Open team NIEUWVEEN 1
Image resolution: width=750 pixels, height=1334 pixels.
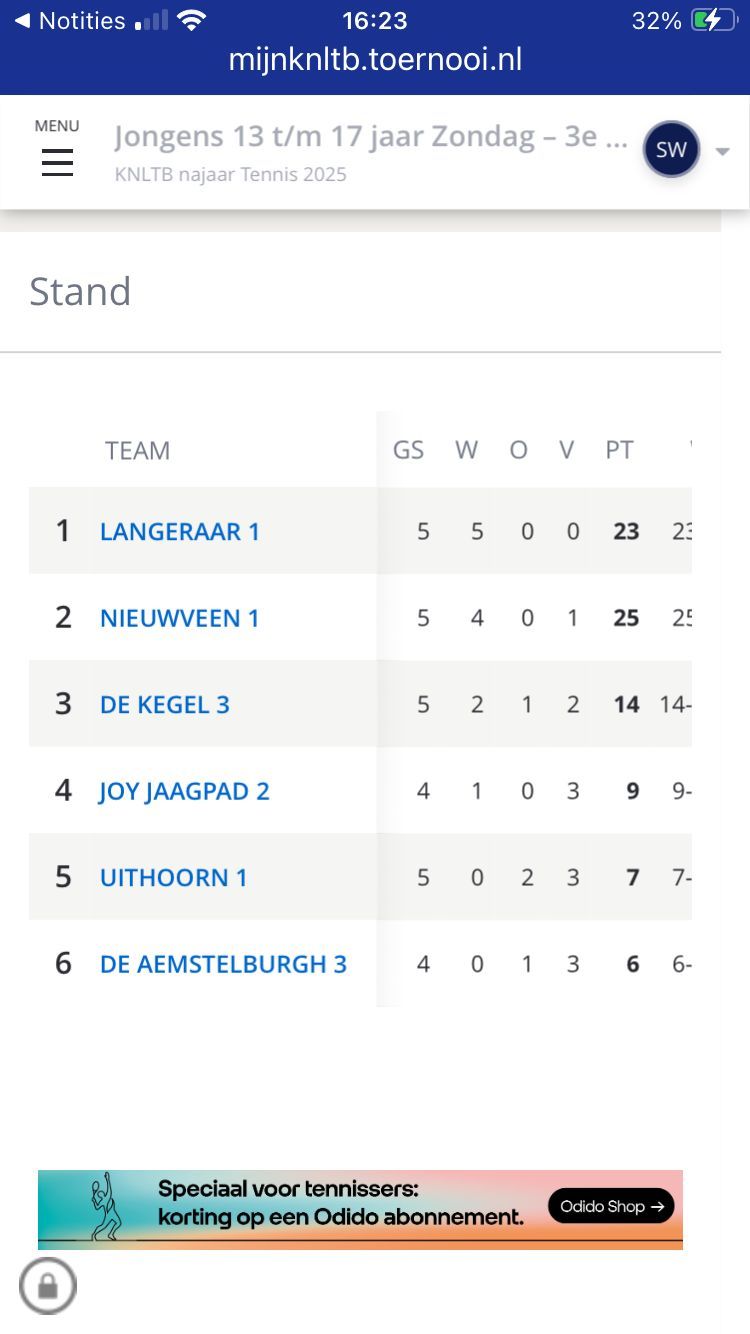tap(180, 618)
